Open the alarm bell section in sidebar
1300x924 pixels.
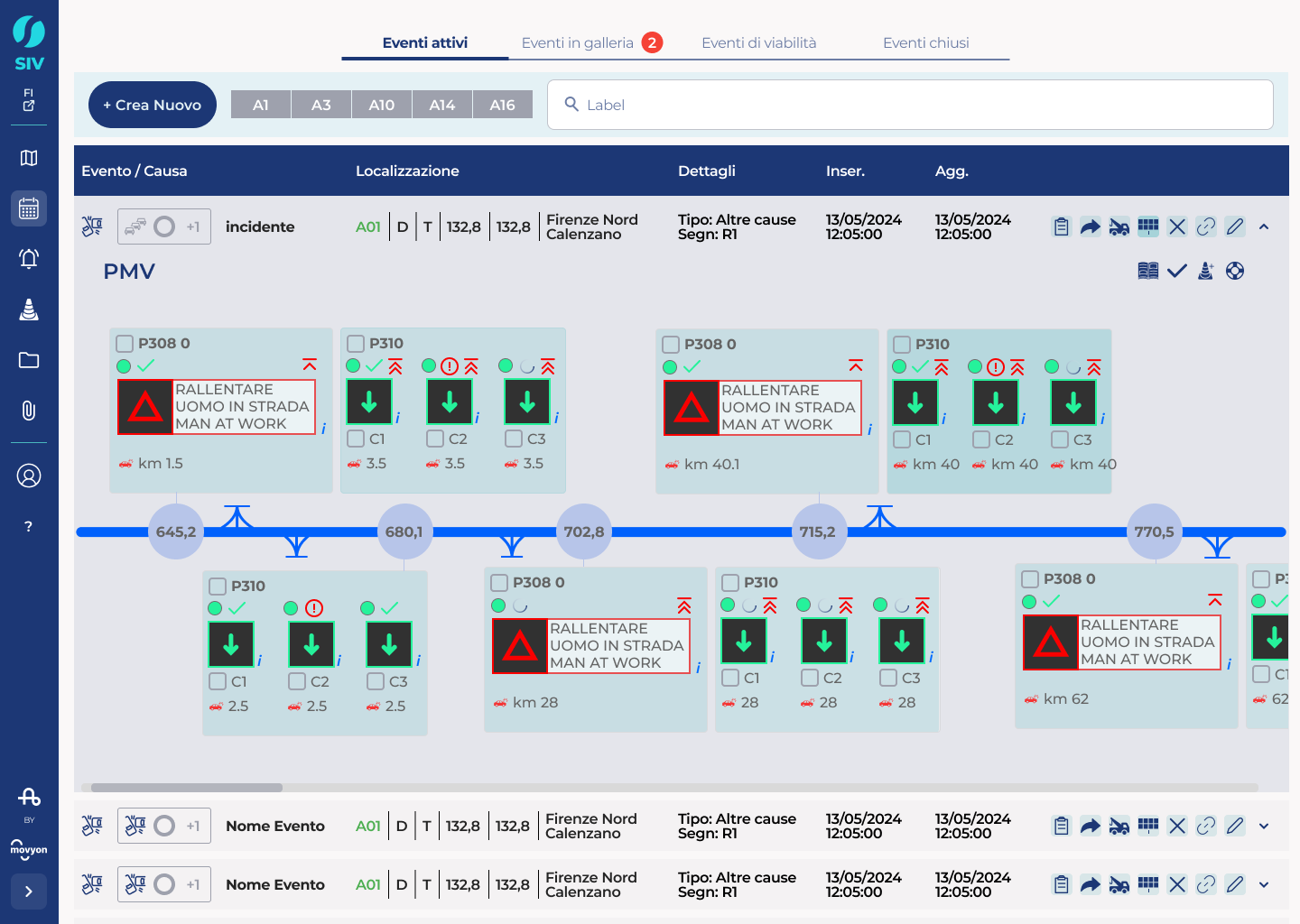(x=29, y=259)
